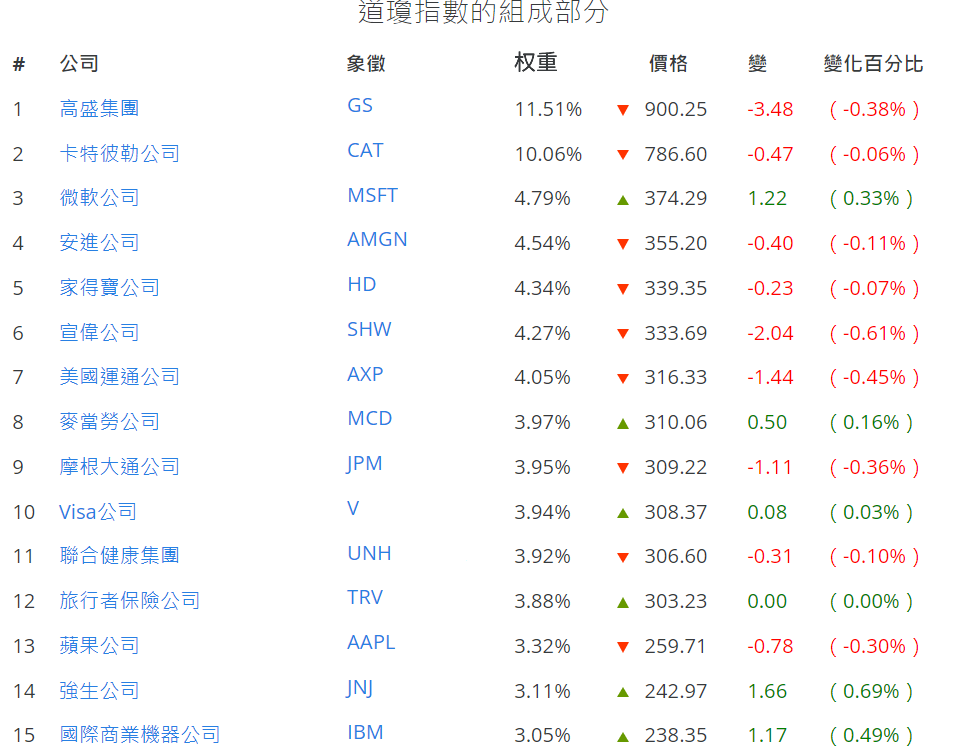Viewport: 954px width, 755px height.
Task: Click the 變化百分比 column header
Action: 873,64
